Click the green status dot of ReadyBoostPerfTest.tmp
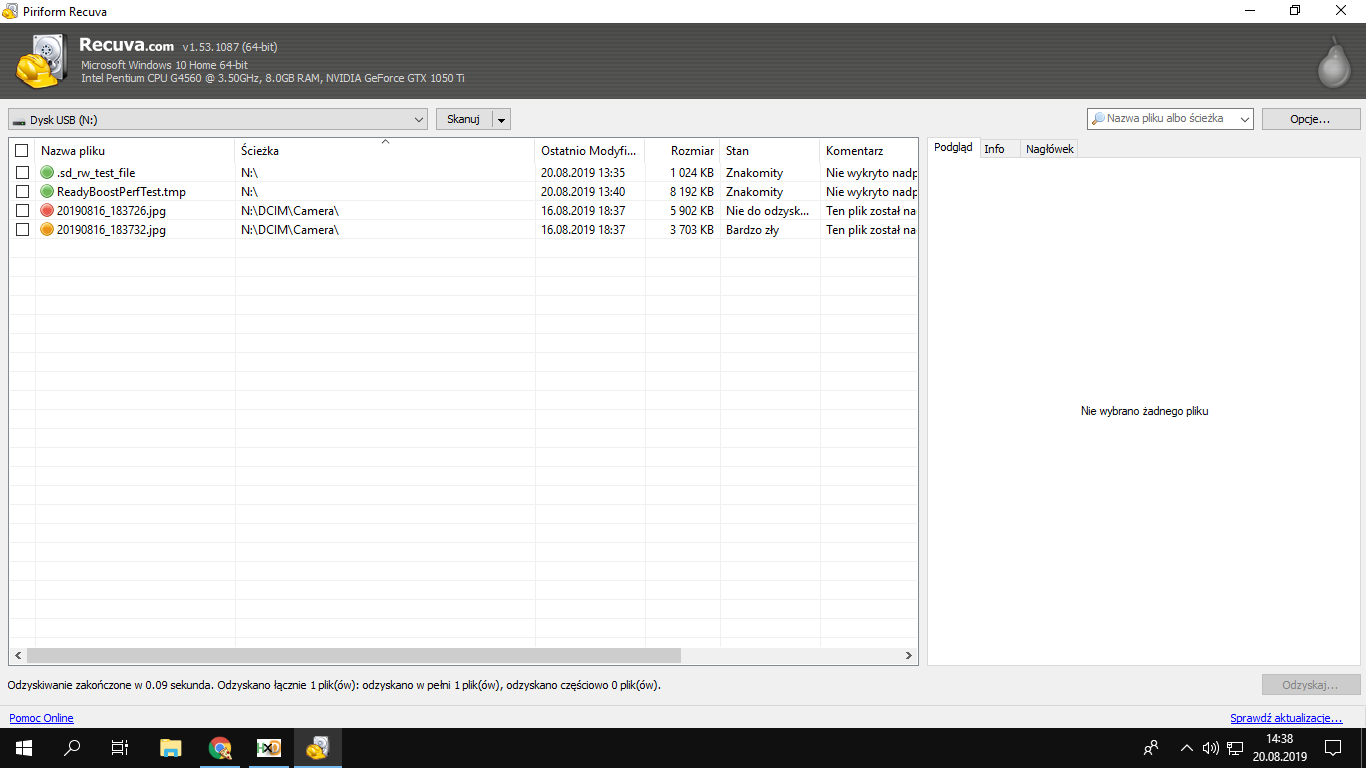Screen dimensions: 1366x768 click(x=47, y=192)
